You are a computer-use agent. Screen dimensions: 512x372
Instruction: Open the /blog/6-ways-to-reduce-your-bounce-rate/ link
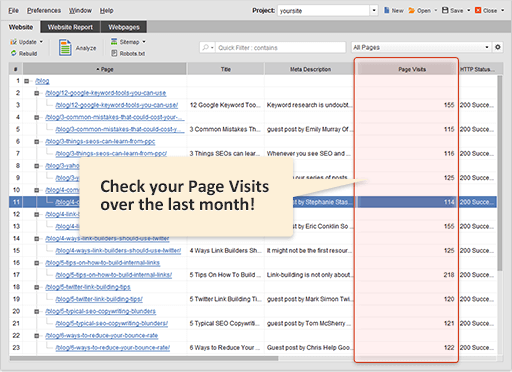tap(113, 348)
